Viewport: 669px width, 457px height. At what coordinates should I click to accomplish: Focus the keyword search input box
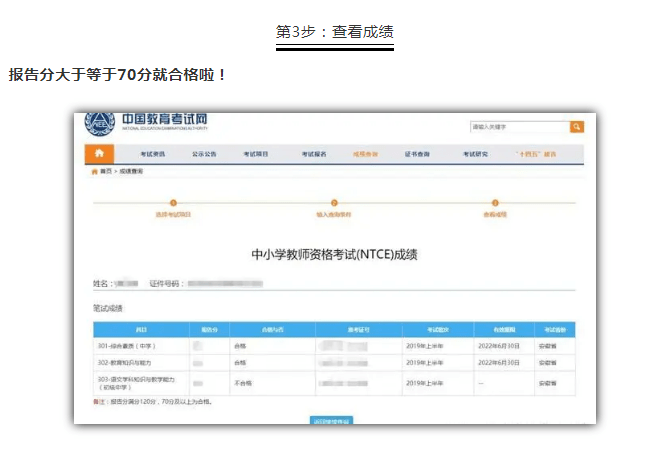pos(520,127)
